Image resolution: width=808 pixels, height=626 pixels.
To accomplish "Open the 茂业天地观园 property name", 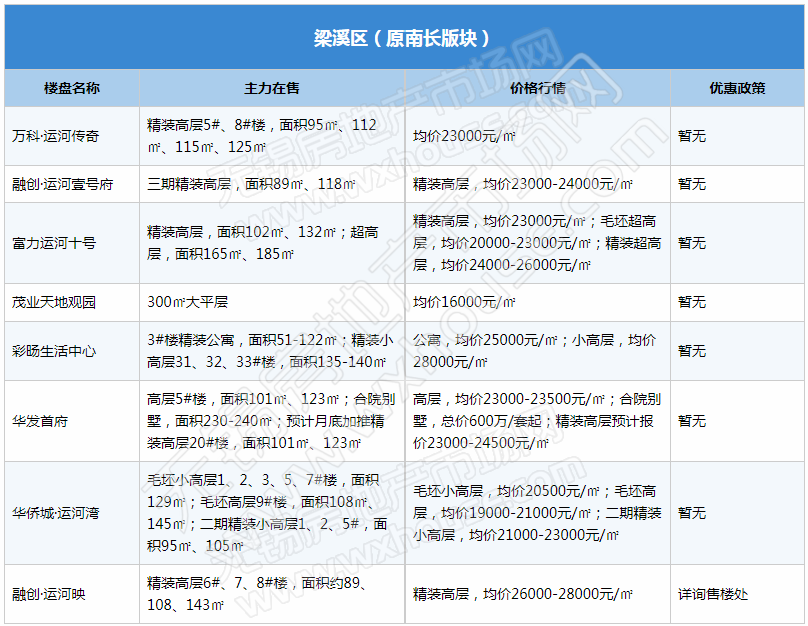I will [54, 302].
